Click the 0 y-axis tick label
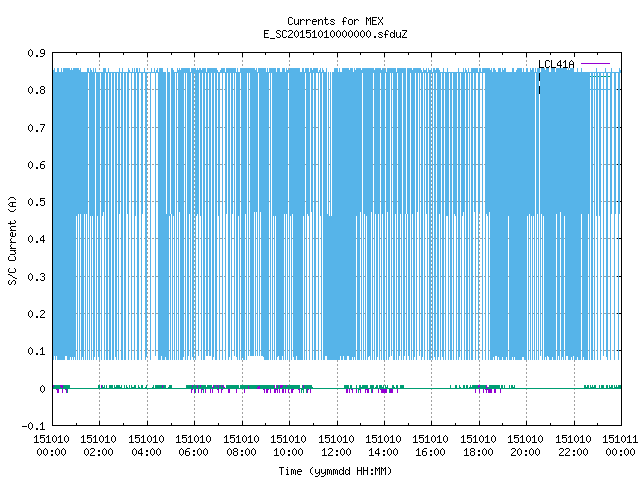Viewport: 640px width, 480px height. 42,389
